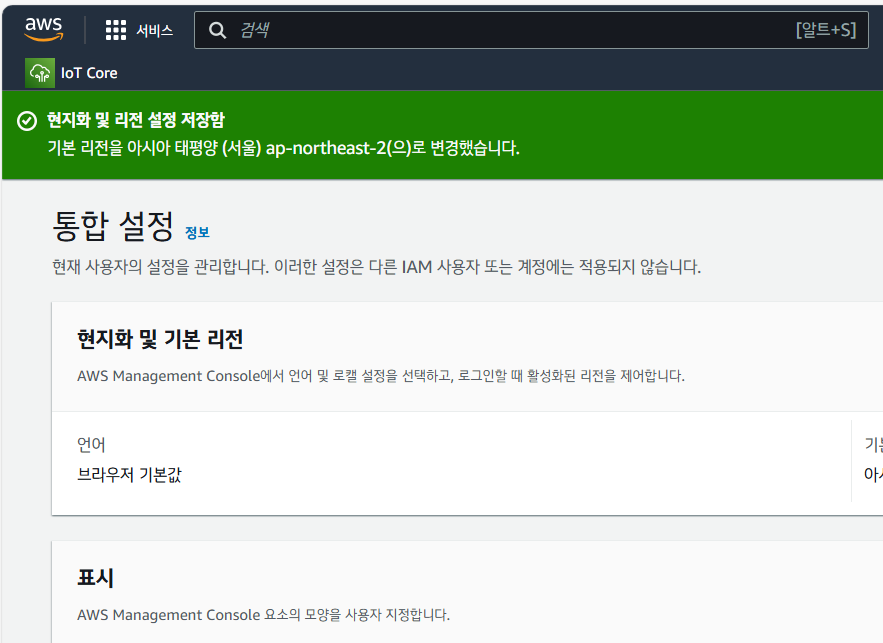The height and width of the screenshot is (643, 883).
Task: Click the 통합 설정 page heading
Action: click(113, 226)
